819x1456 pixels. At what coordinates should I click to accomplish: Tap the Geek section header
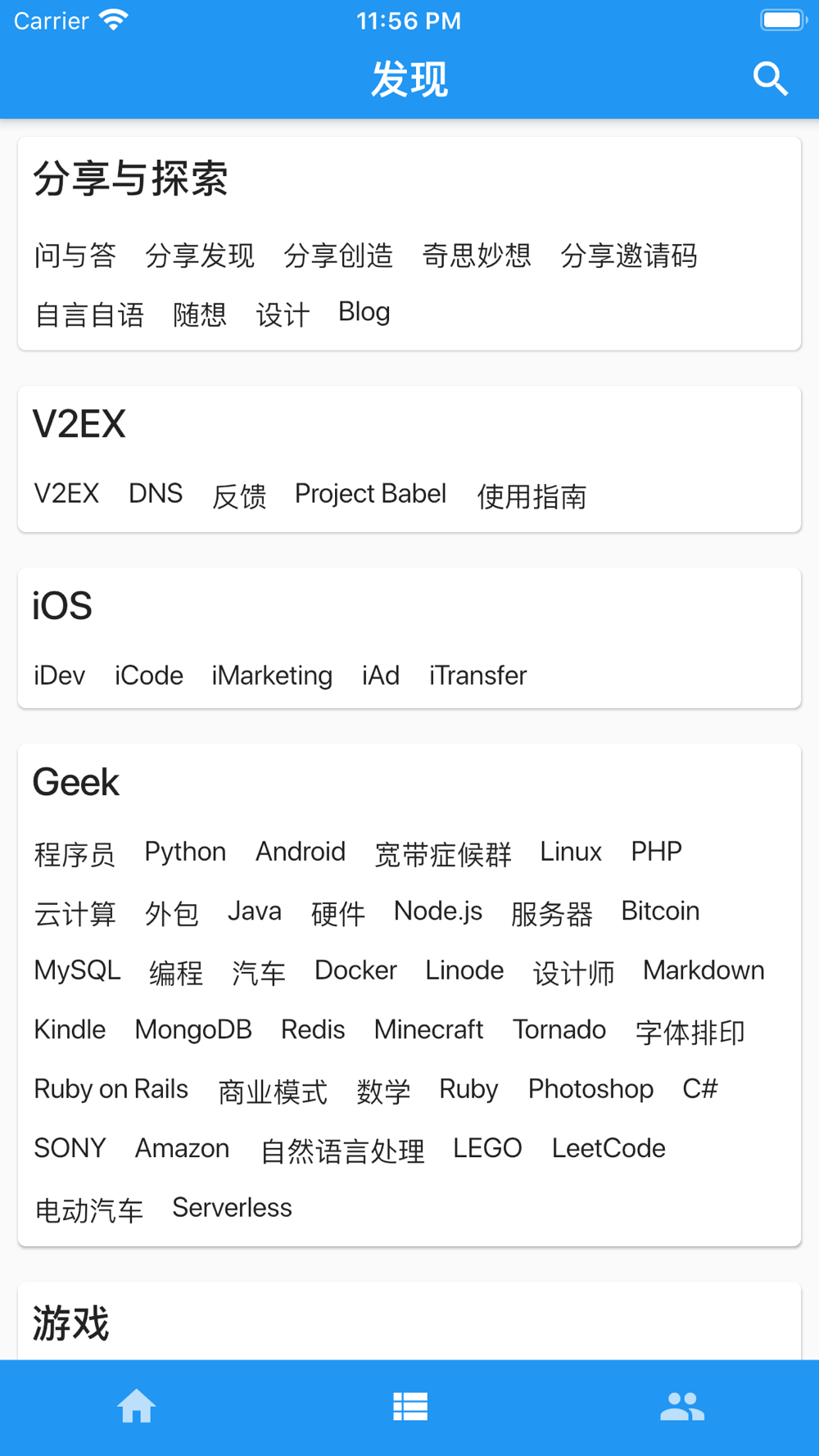[x=76, y=783]
